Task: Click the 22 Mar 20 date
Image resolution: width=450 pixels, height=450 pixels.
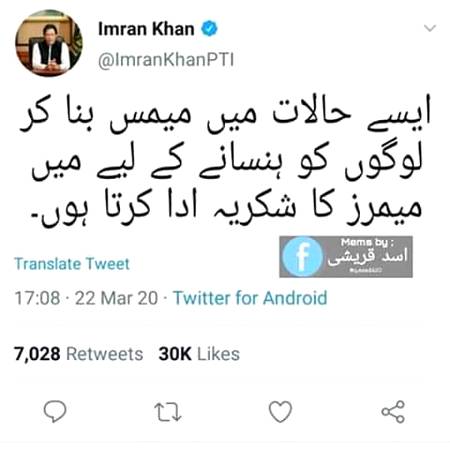Action: pos(116,298)
